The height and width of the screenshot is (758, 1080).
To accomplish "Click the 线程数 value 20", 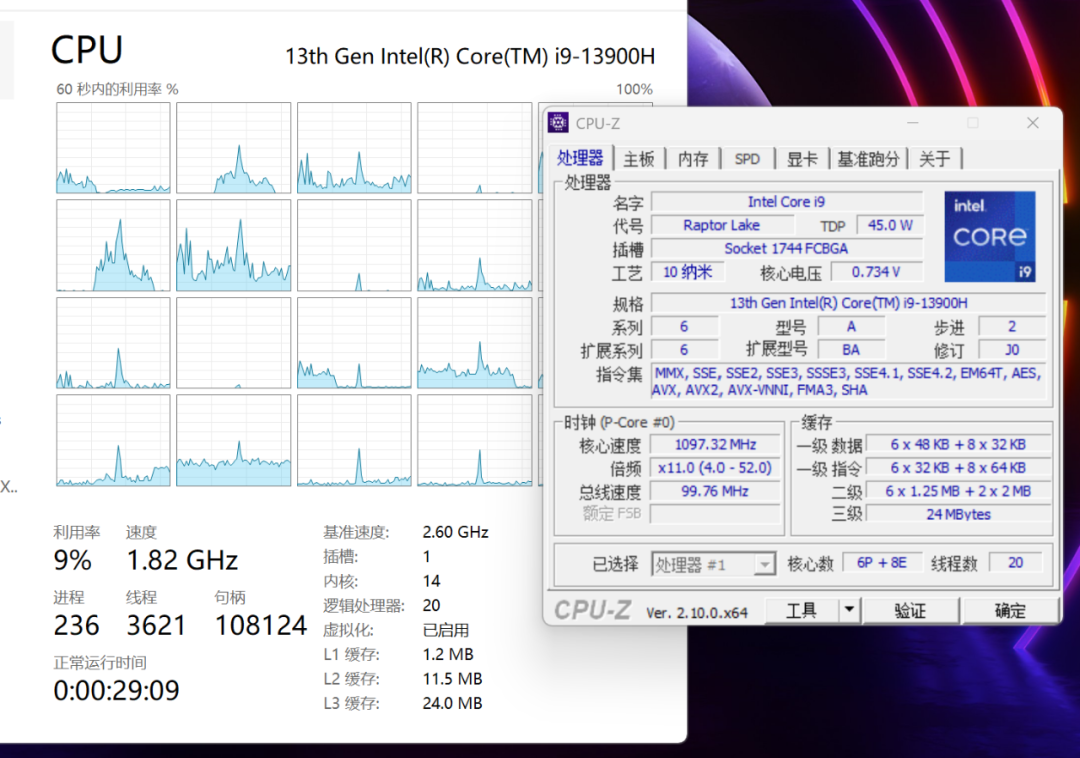I will [x=1015, y=563].
